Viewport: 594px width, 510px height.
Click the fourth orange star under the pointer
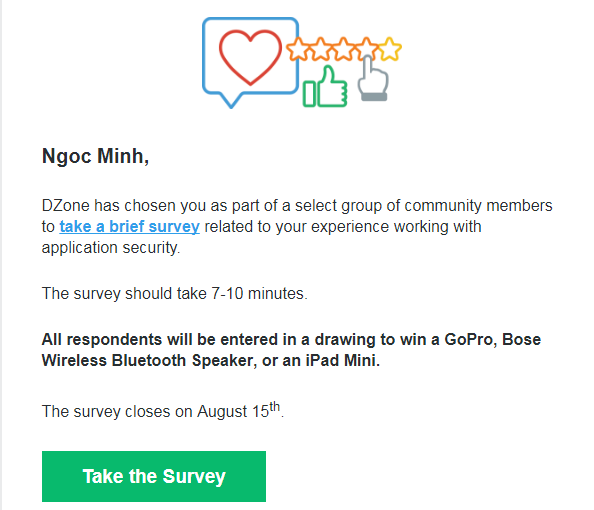pos(366,49)
